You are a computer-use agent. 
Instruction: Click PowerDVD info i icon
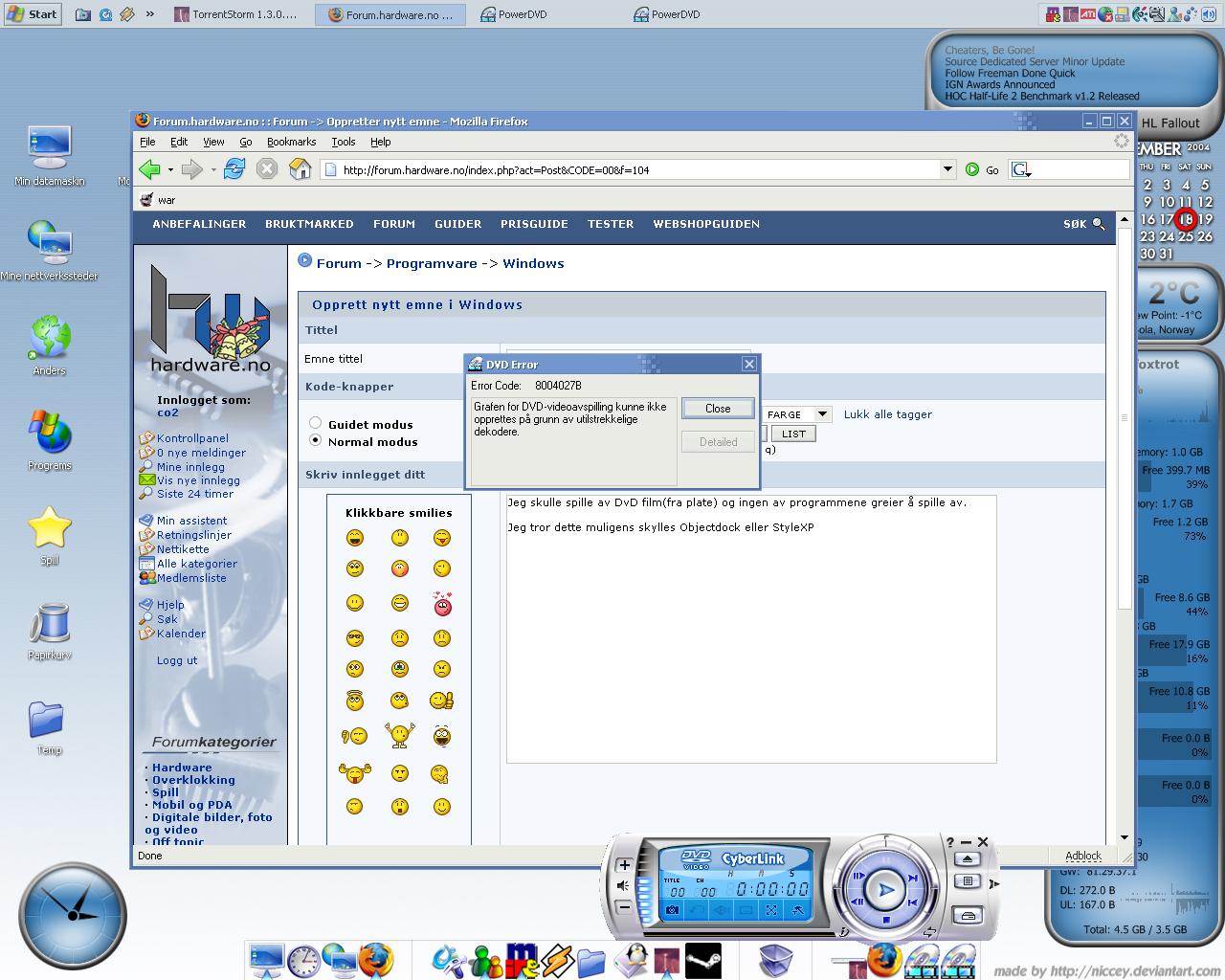843,932
